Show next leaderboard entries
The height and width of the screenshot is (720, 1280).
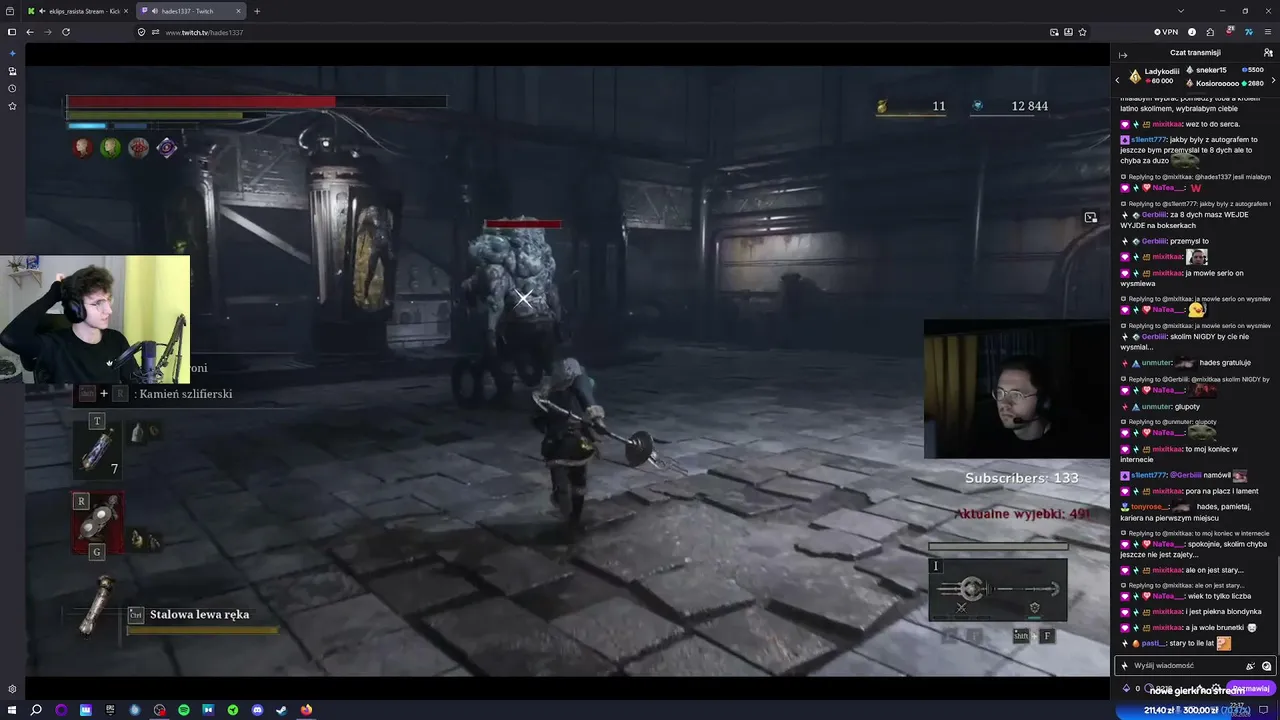[x=1273, y=79]
